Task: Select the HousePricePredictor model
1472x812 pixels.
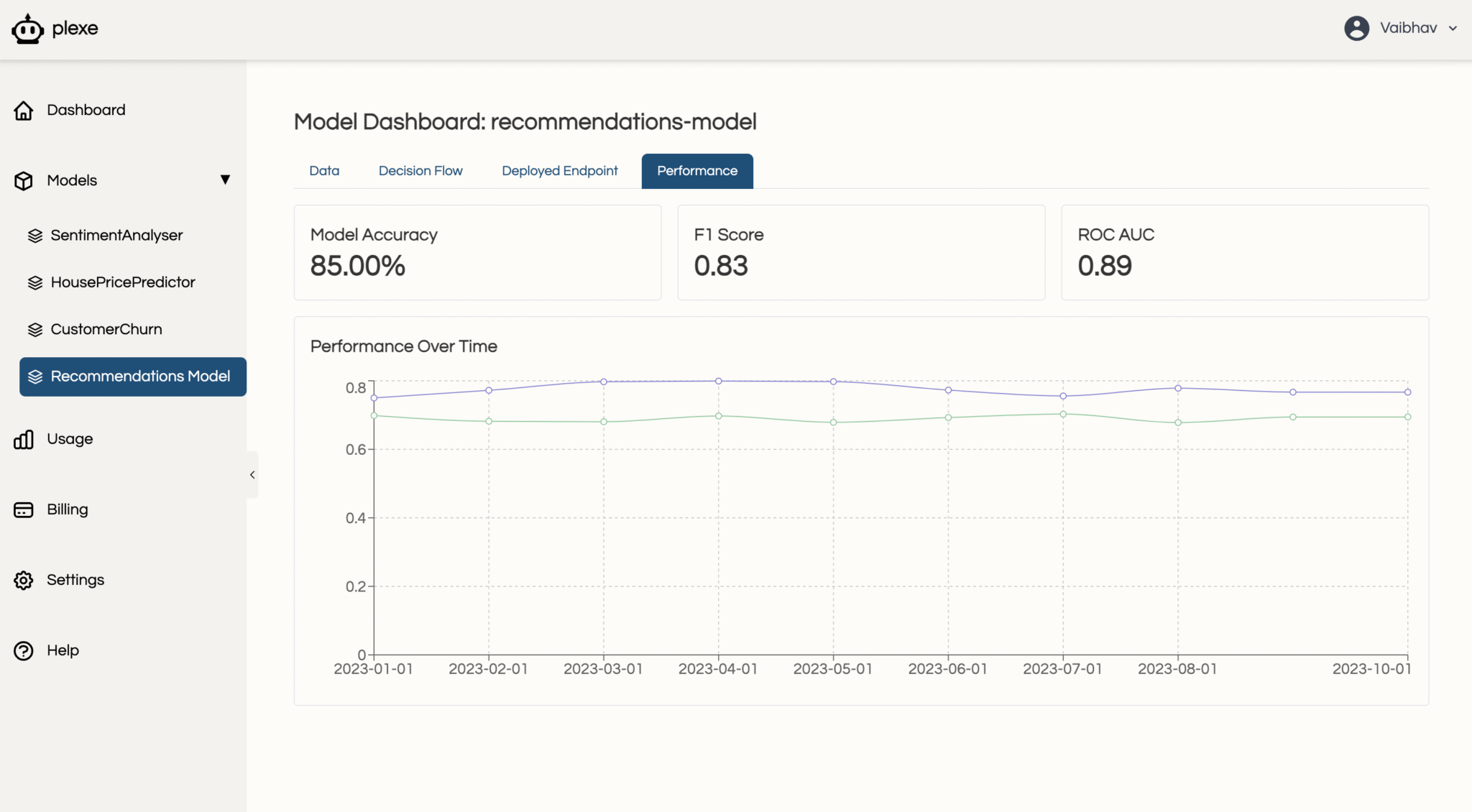Action: tap(122, 282)
